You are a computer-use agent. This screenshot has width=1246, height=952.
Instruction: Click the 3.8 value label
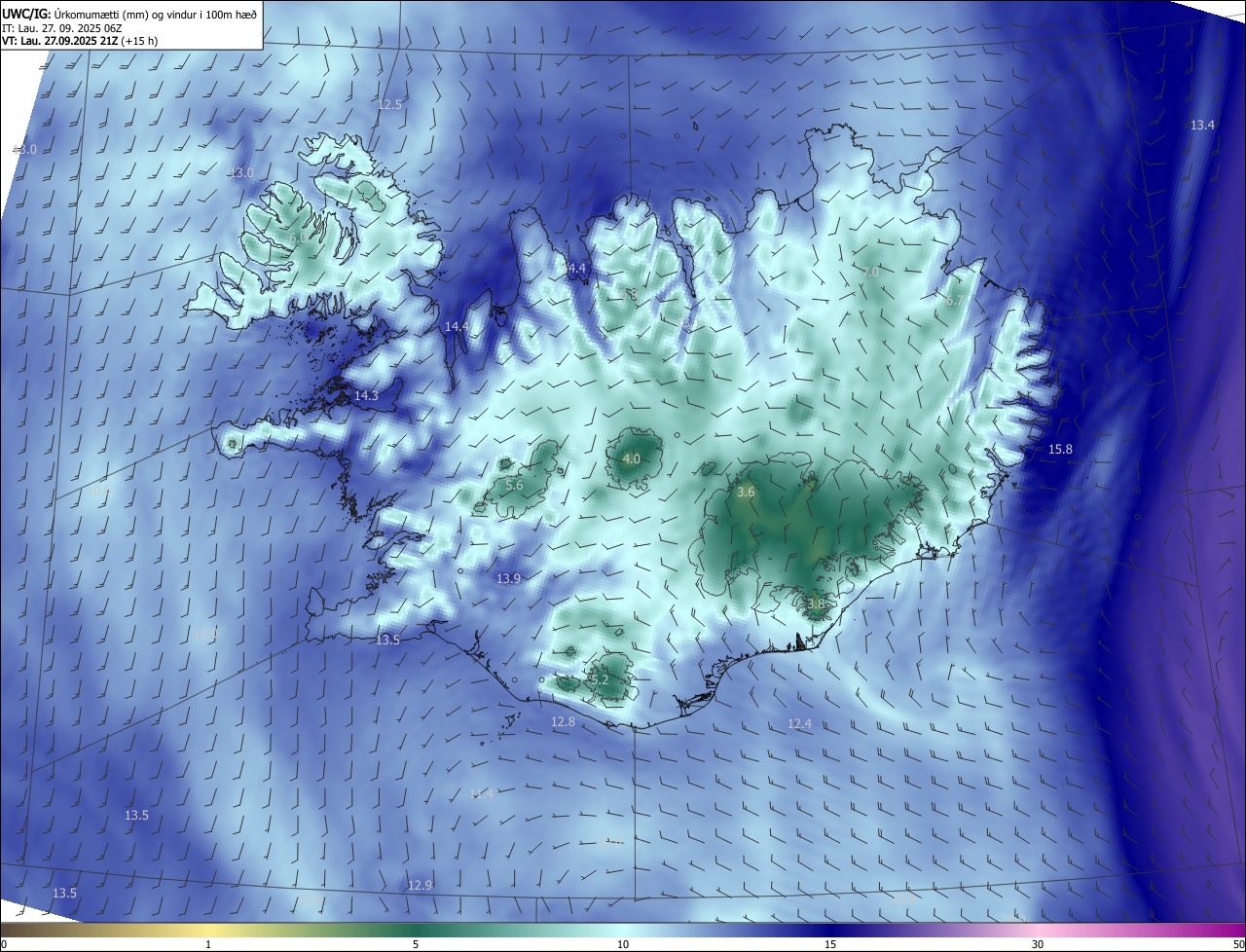pyautogui.click(x=816, y=604)
